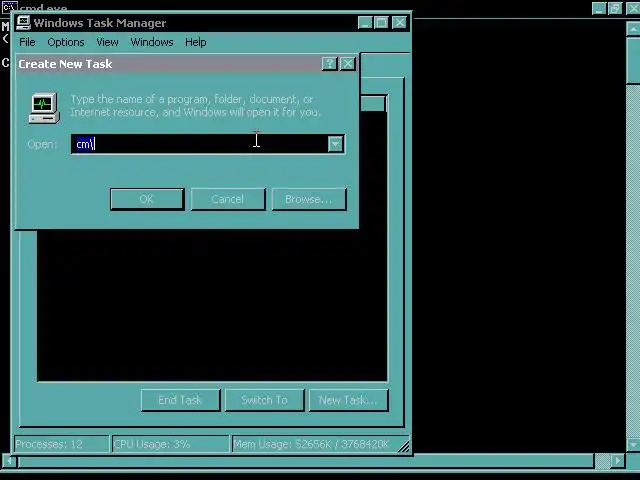Open the Help menu in Task Manager
This screenshot has height=480, width=640.
click(x=196, y=42)
